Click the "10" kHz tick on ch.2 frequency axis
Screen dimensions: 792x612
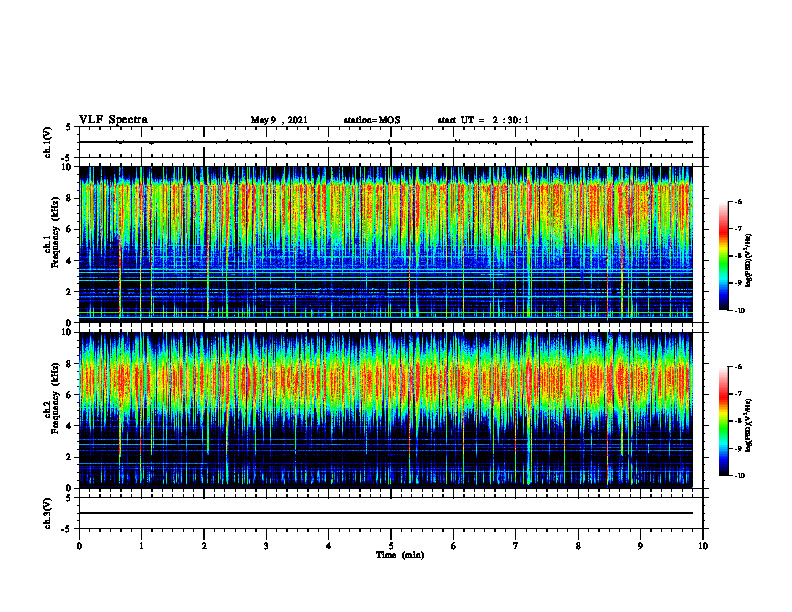click(67, 333)
